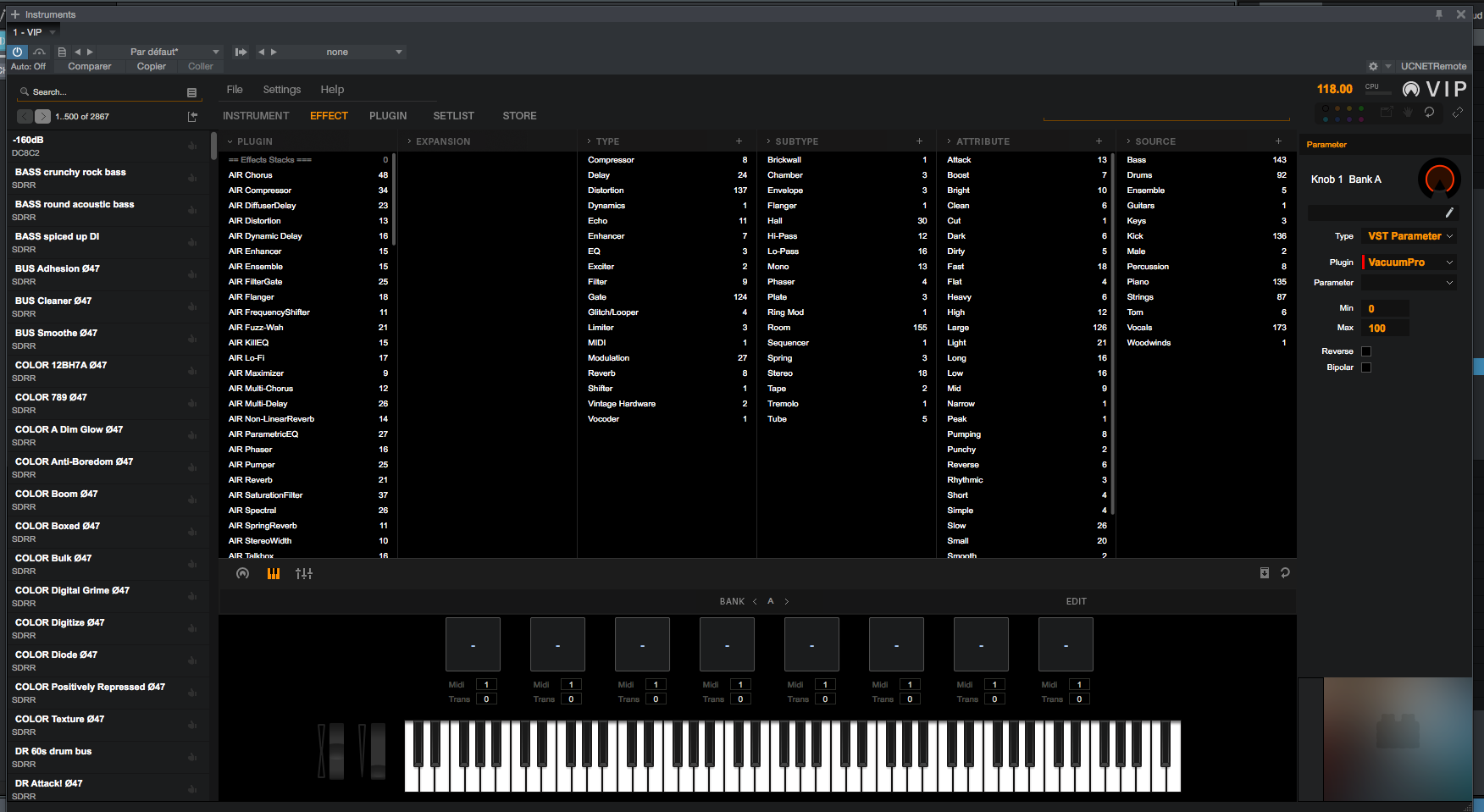Click the save-mapping icon above EDIT

1265,573
